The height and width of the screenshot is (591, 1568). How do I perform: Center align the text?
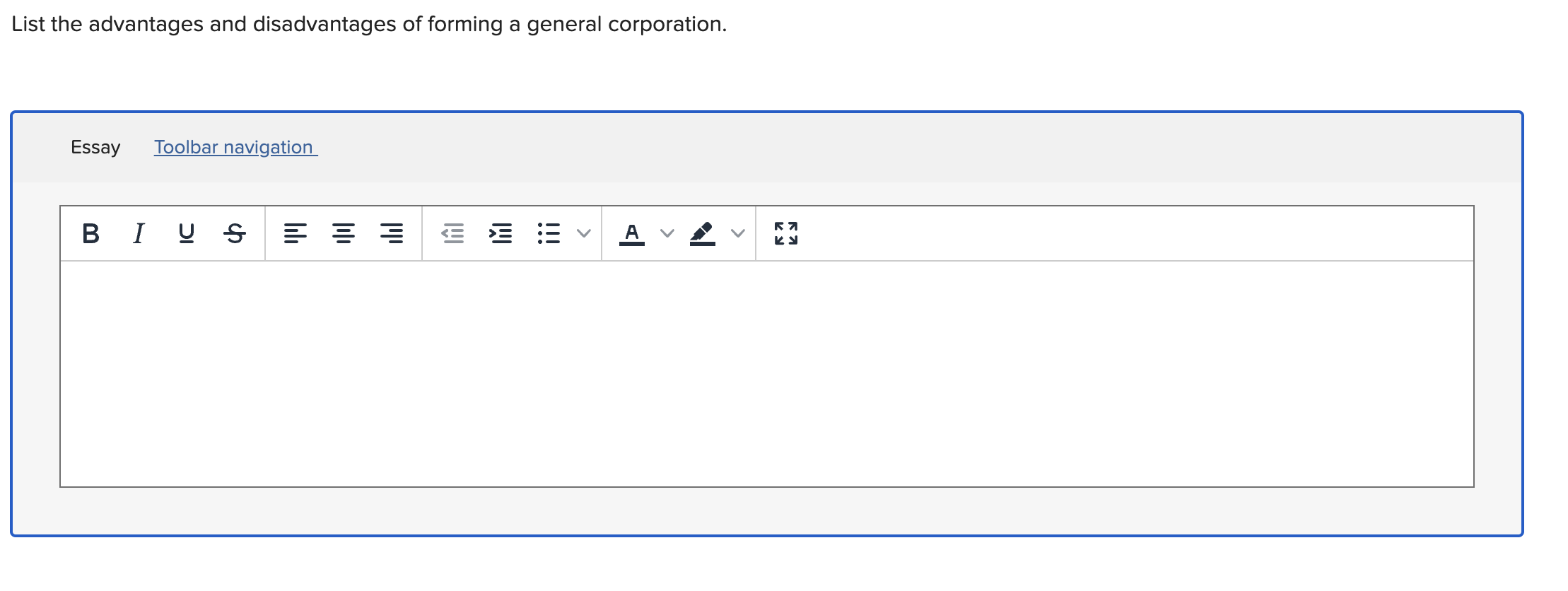(x=344, y=233)
